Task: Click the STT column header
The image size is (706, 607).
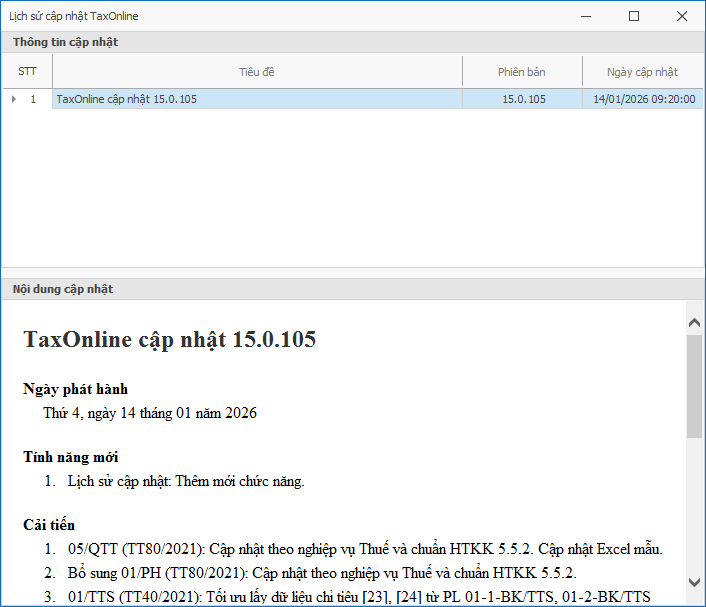Action: [27, 71]
